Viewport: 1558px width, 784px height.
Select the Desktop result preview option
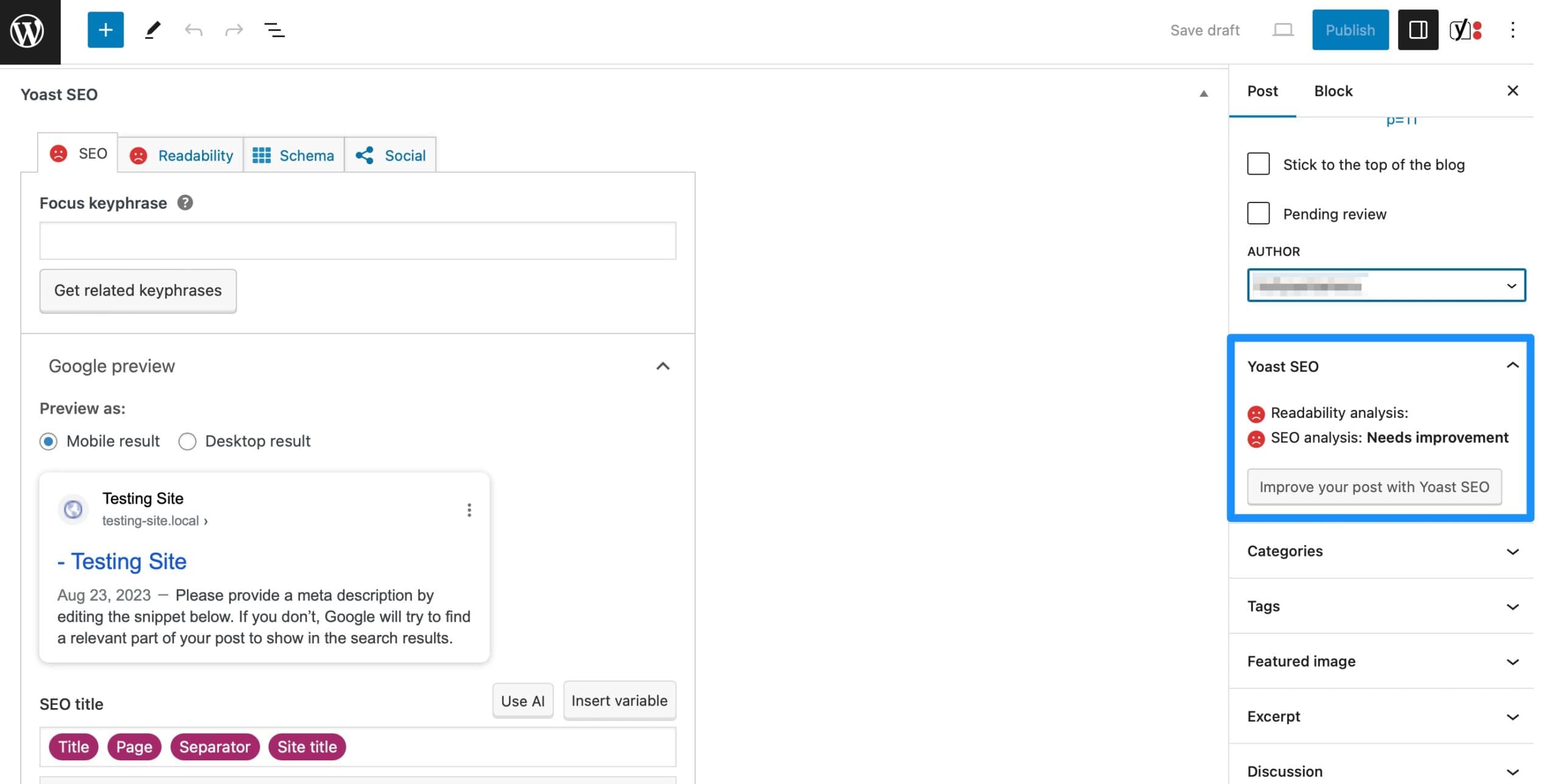[x=187, y=442]
